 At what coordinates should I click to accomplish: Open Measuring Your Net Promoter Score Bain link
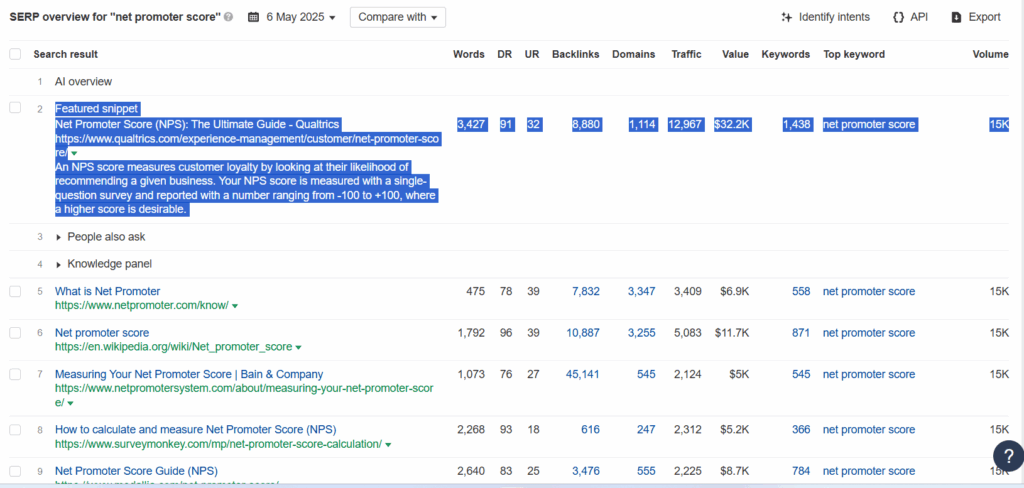189,374
